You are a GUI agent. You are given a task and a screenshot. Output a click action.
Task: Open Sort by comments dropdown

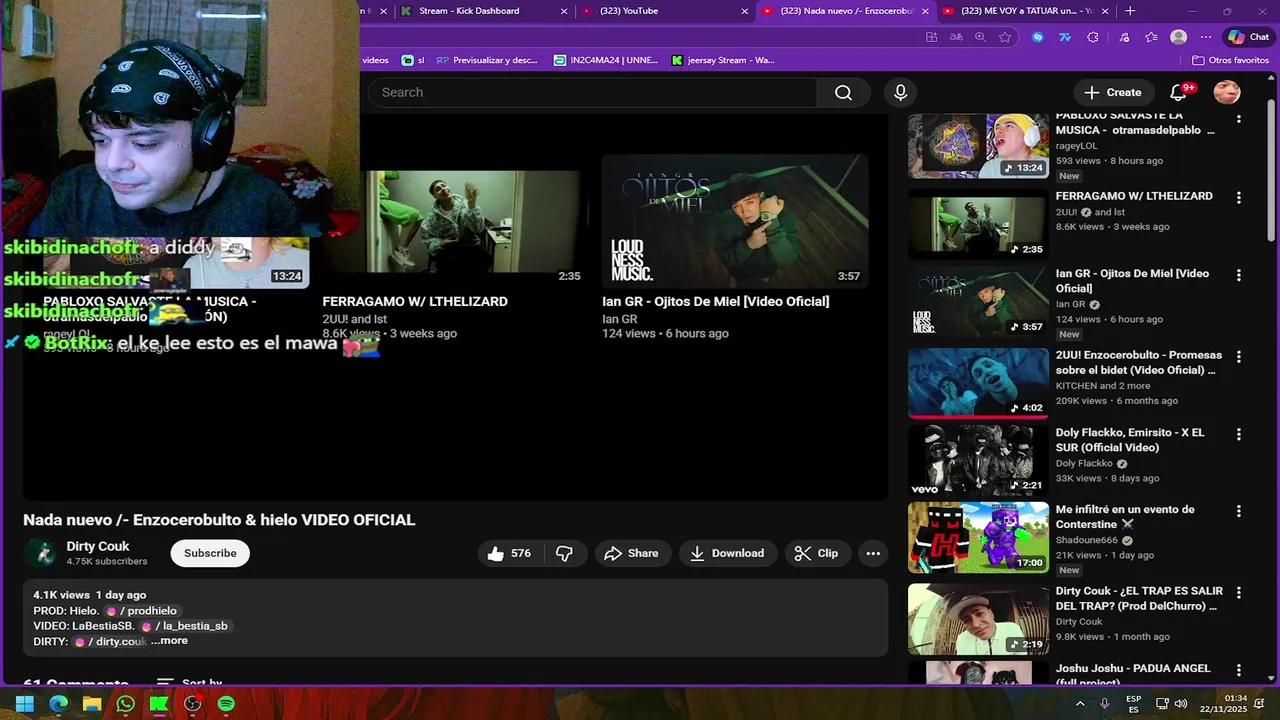click(x=189, y=683)
